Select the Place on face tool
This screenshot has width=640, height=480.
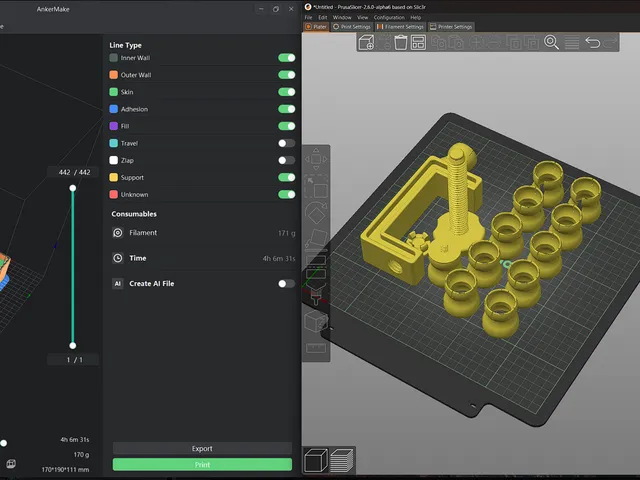(x=316, y=238)
